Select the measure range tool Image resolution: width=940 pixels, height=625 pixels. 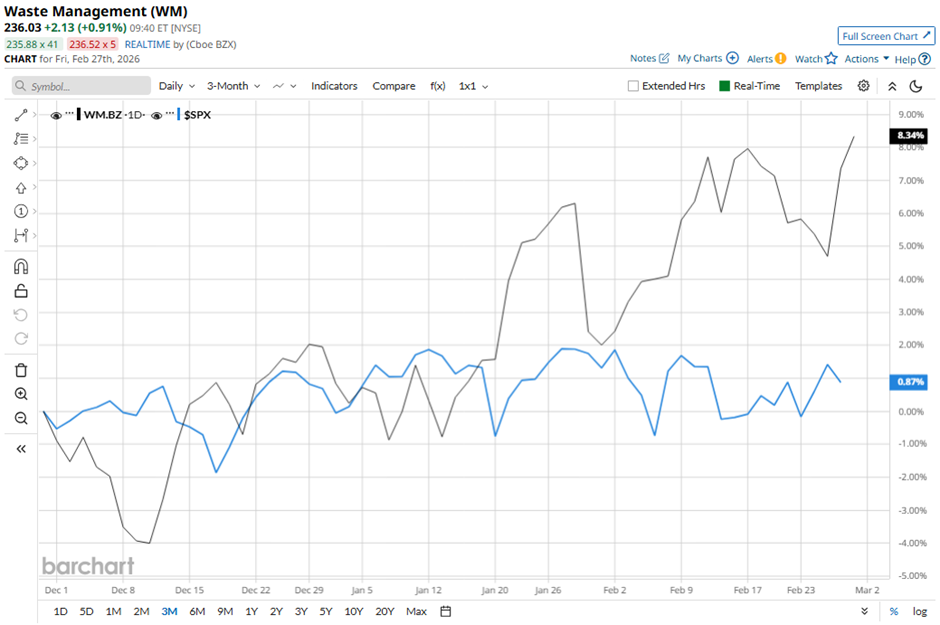[x=21, y=235]
